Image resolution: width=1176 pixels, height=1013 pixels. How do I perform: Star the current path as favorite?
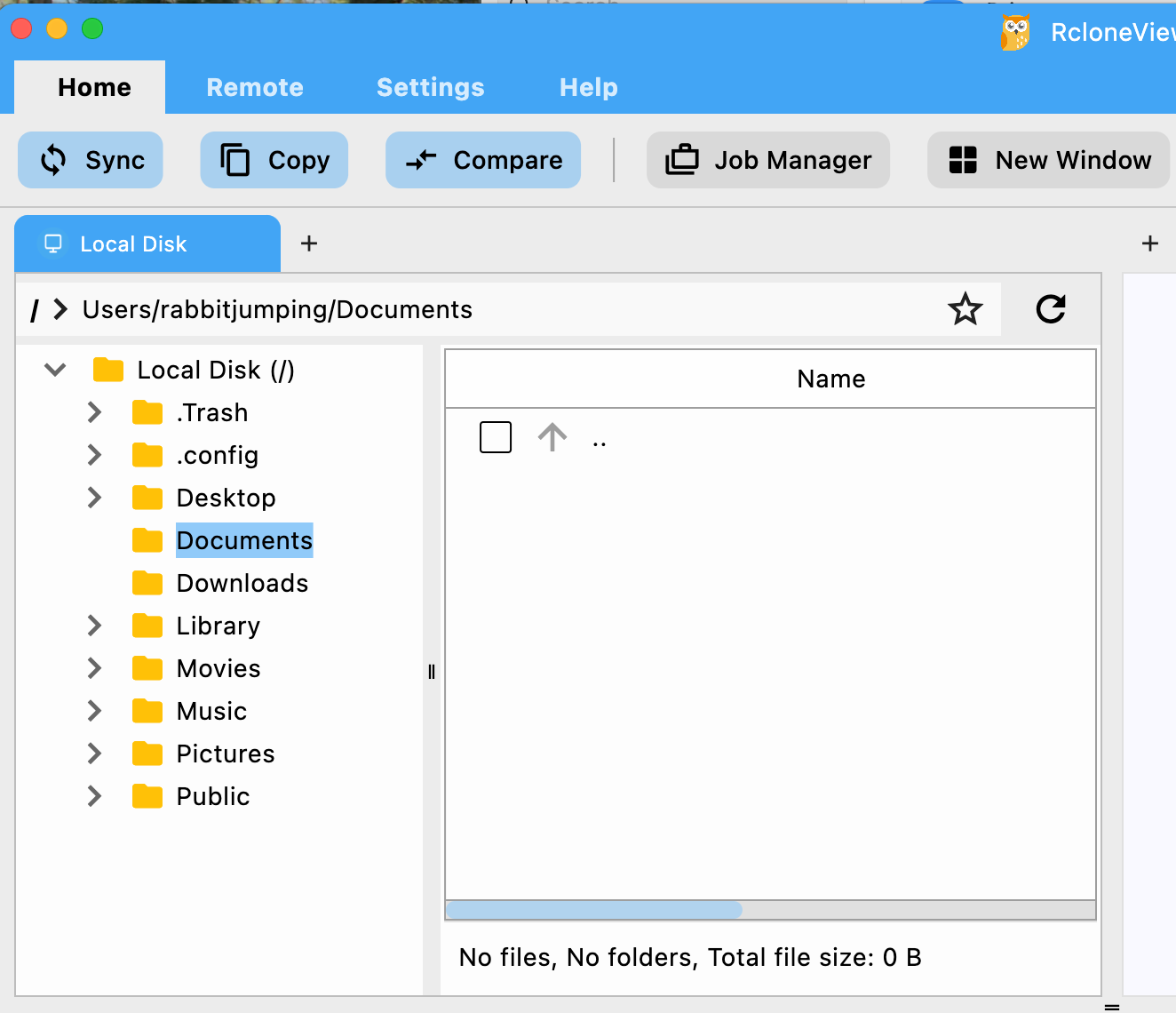click(965, 309)
